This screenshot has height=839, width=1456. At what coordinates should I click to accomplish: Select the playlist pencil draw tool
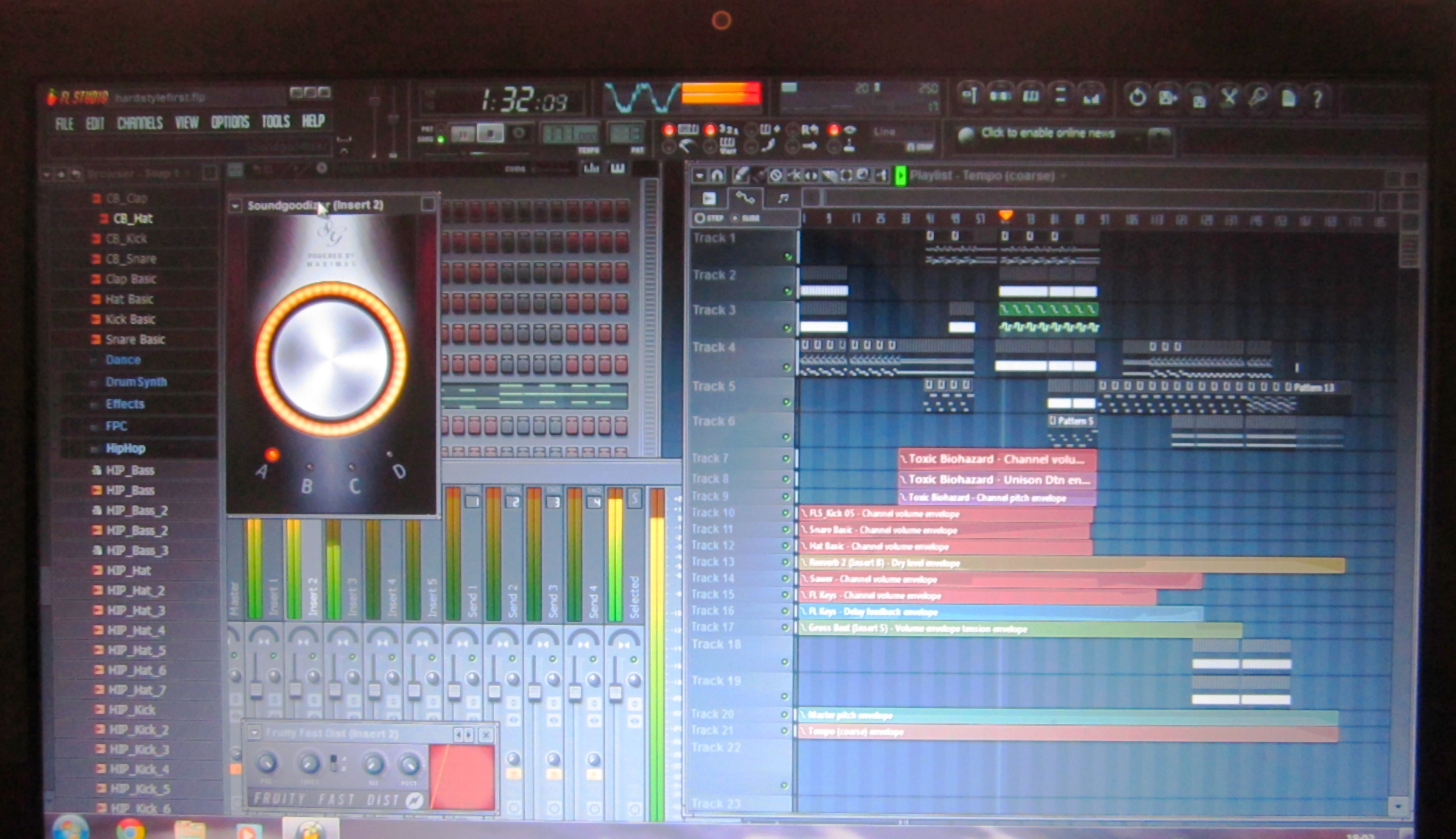[x=741, y=175]
